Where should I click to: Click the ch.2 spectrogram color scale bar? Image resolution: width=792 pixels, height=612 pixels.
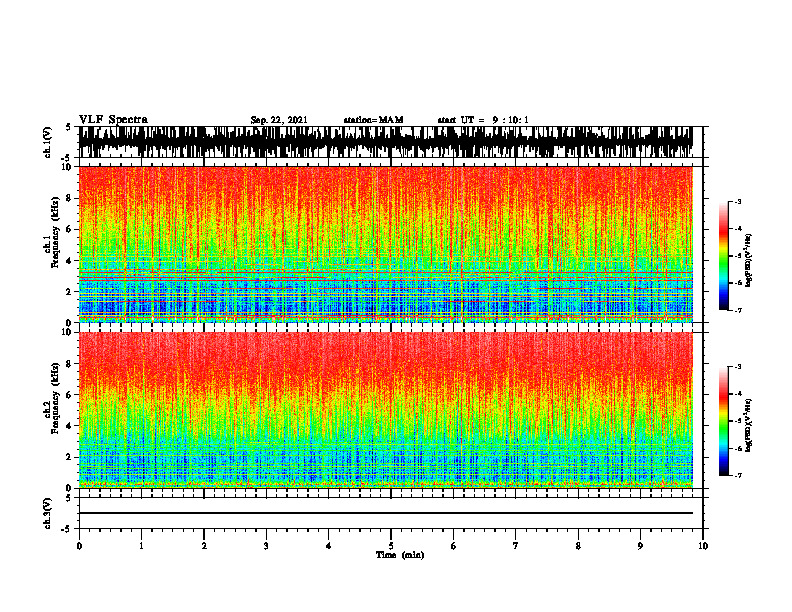[724, 421]
